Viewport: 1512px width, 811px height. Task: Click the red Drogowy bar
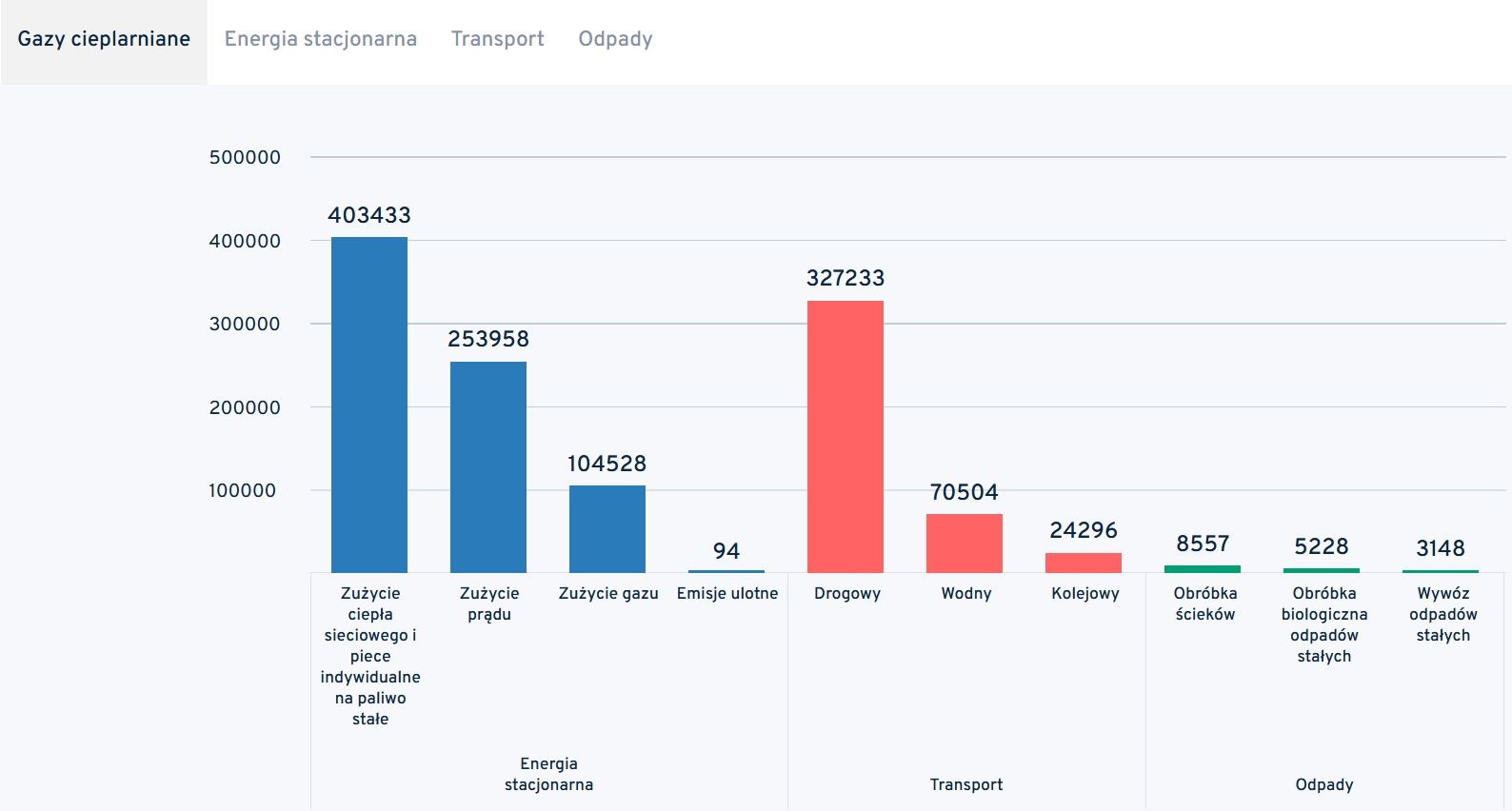tap(846, 436)
